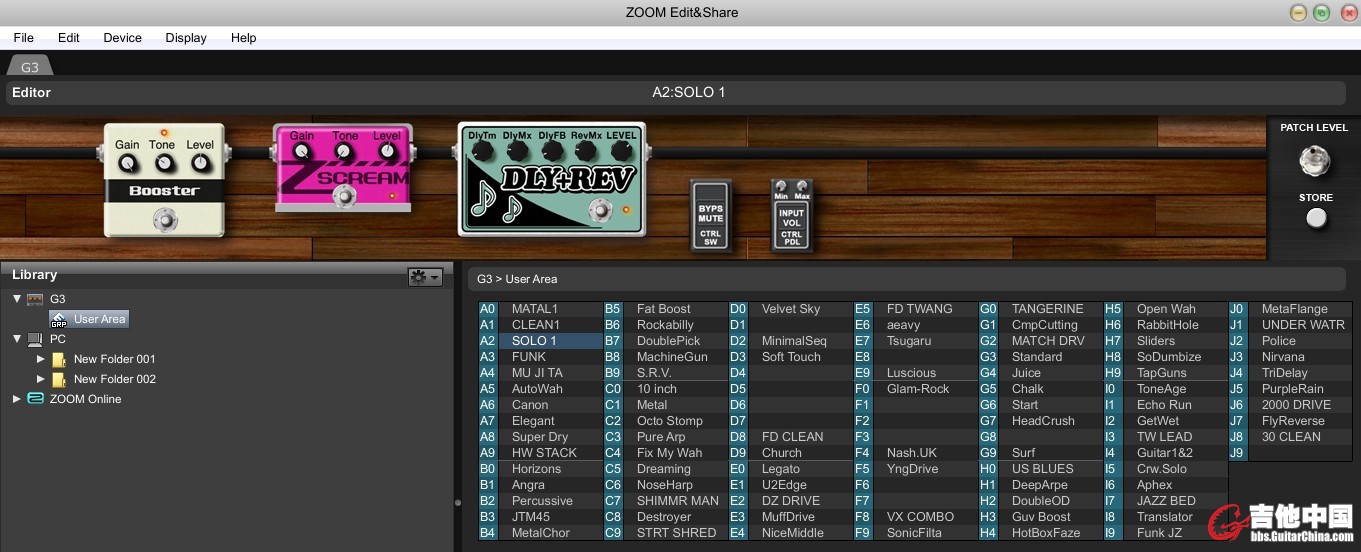Open the File menu
Viewport: 1361px width, 552px height.
pos(23,37)
